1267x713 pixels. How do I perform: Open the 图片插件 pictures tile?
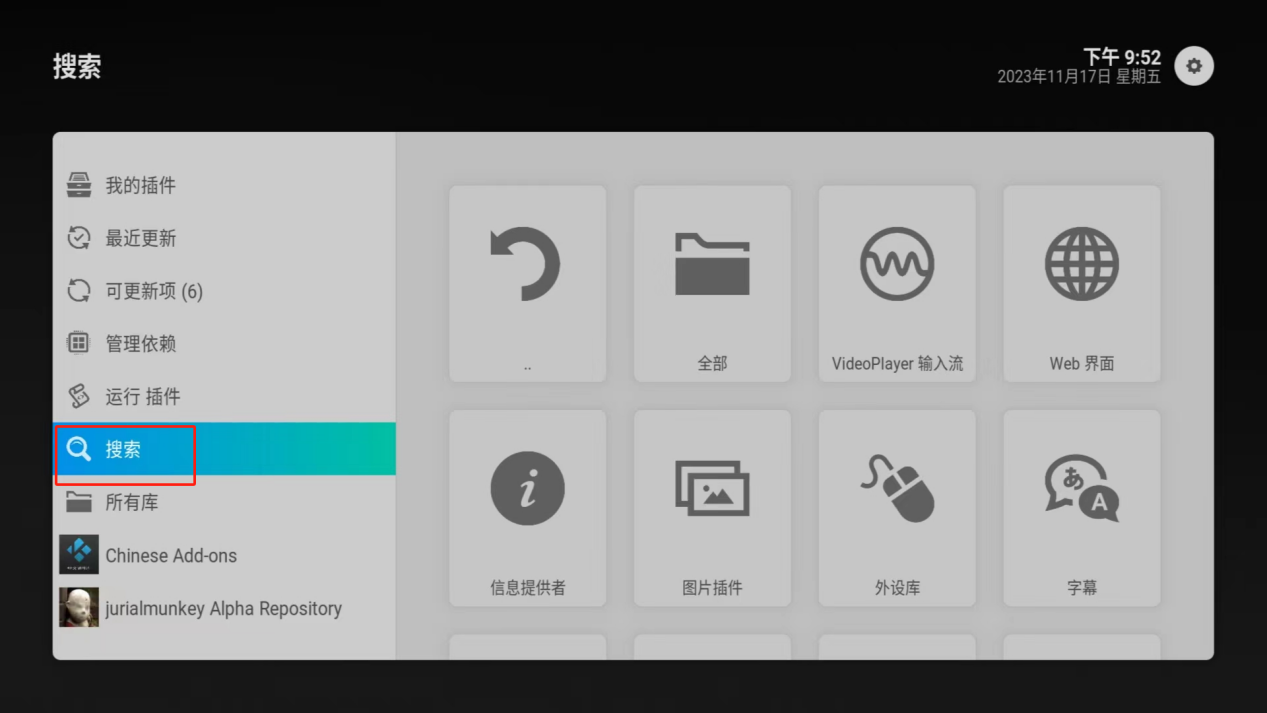coord(712,507)
